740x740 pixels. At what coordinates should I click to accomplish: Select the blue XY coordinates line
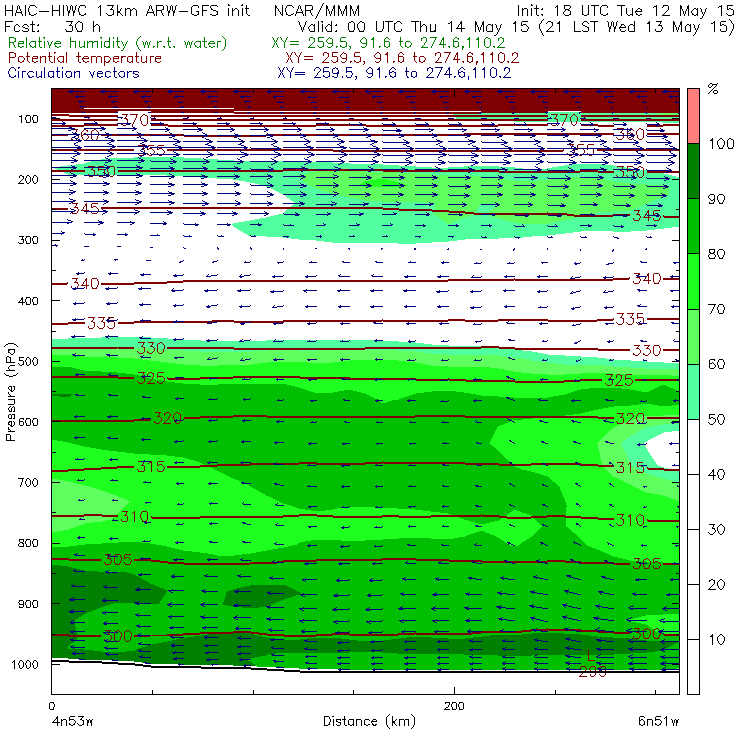pos(394,73)
